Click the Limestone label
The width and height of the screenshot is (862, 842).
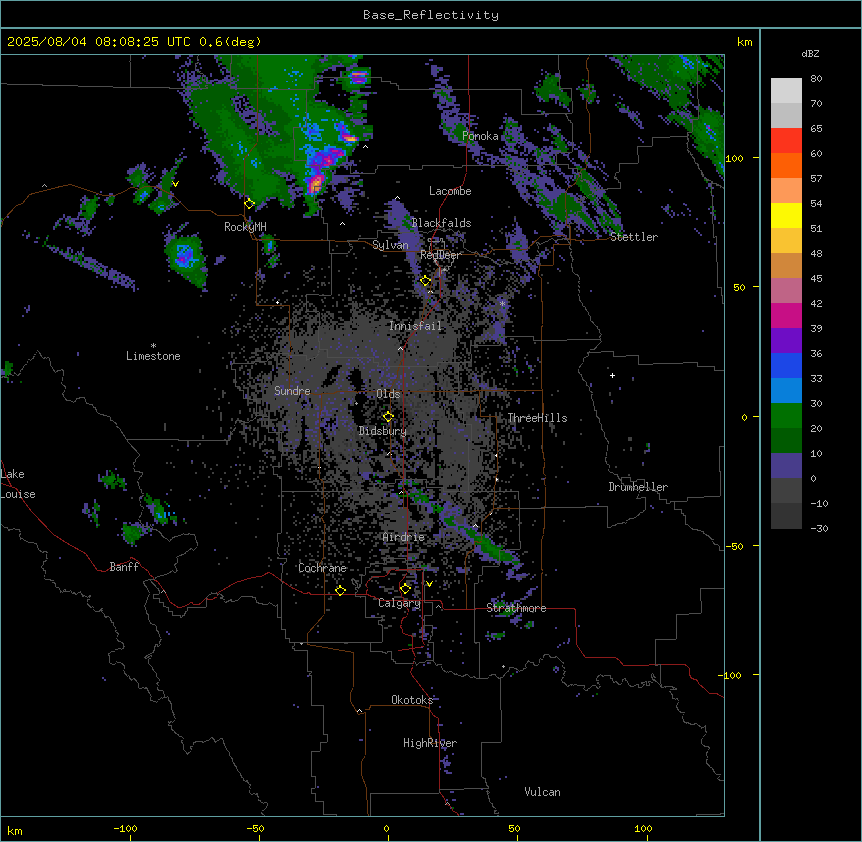[153, 356]
